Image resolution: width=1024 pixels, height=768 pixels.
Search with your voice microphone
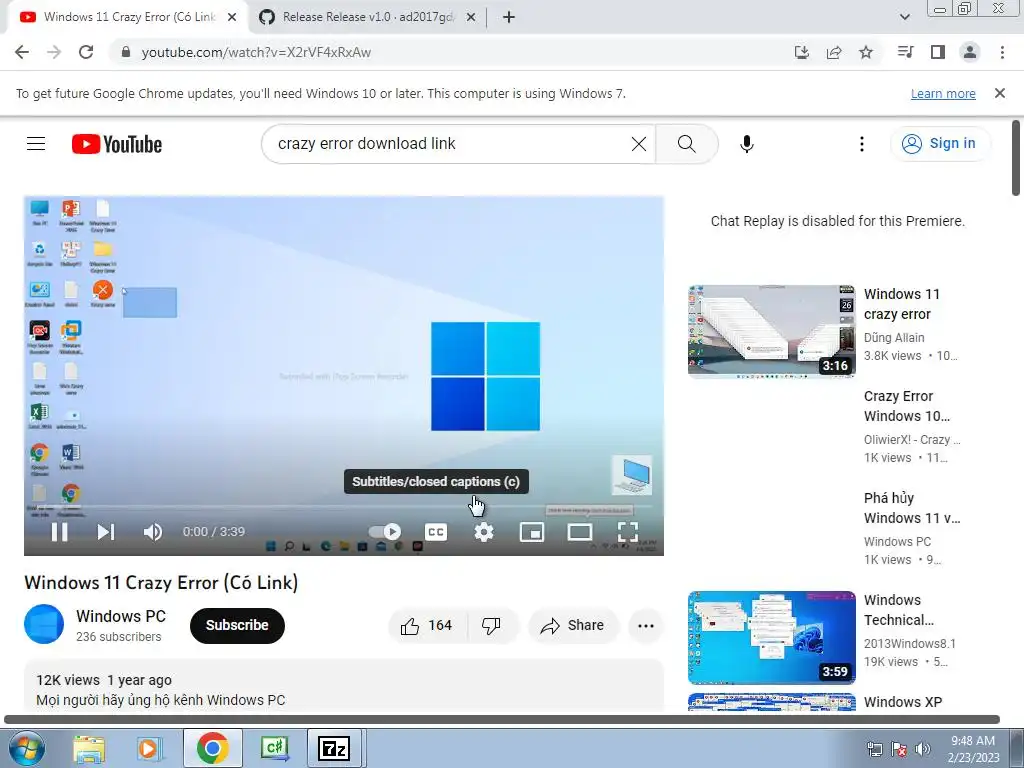tap(746, 144)
